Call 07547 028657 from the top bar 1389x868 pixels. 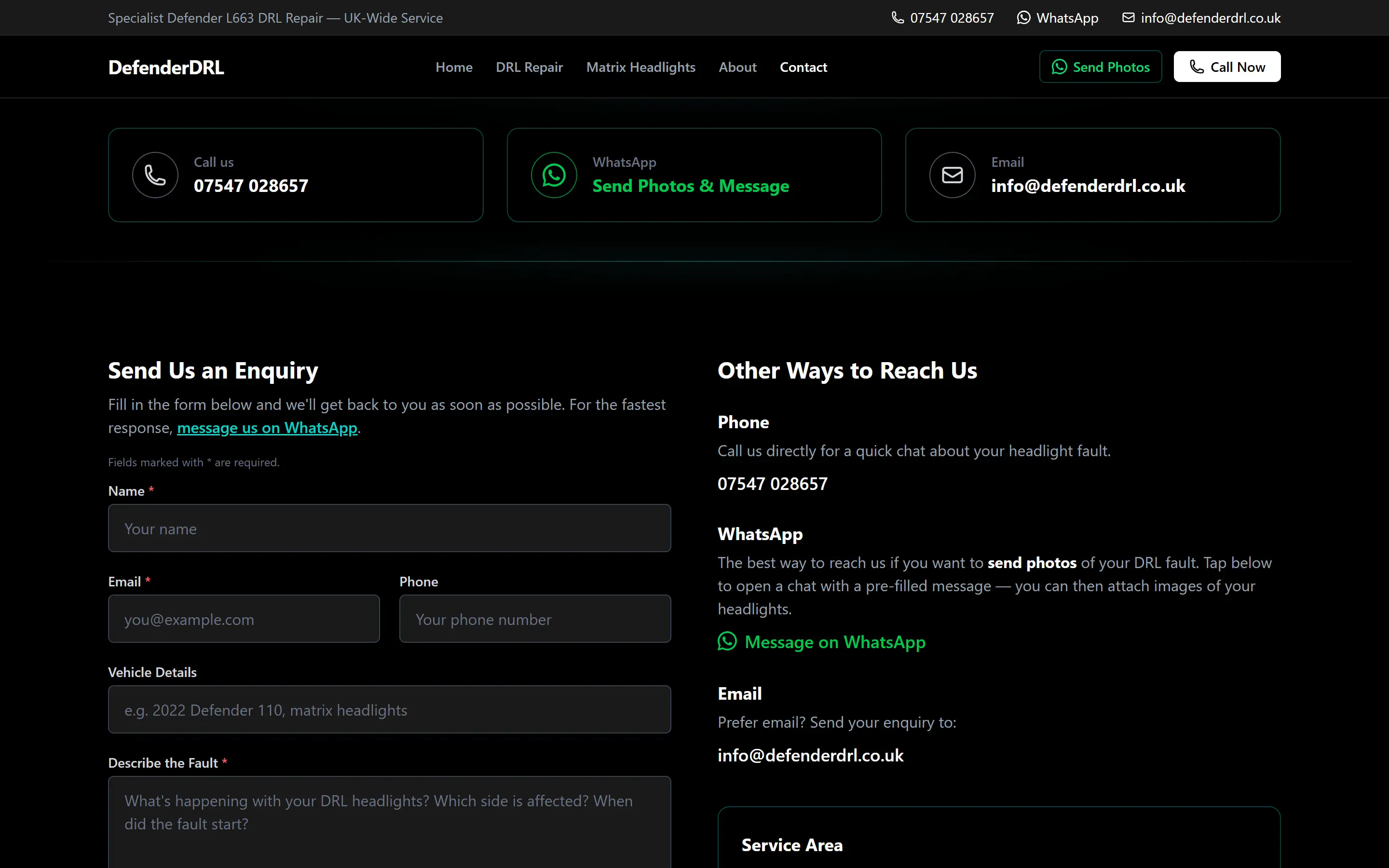pos(942,18)
